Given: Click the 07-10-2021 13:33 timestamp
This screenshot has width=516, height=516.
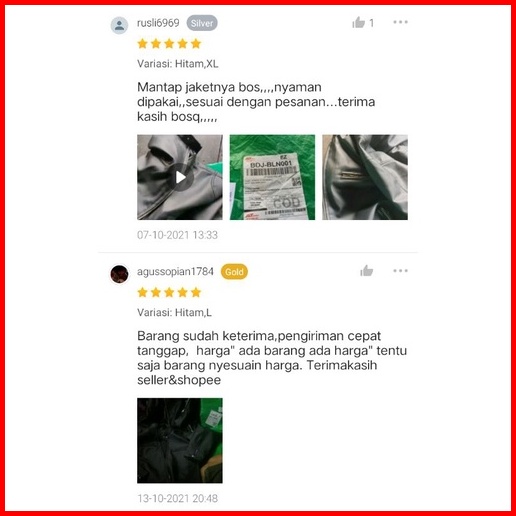Looking at the screenshot, I should coord(177,235).
